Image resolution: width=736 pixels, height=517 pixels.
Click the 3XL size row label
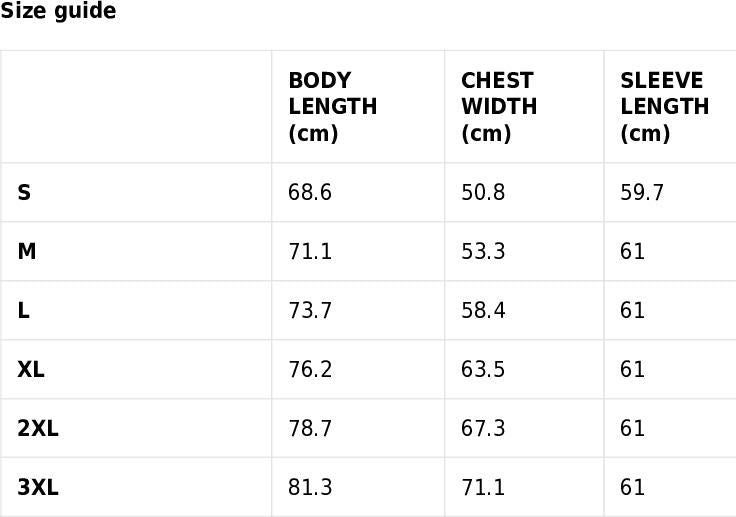38,488
